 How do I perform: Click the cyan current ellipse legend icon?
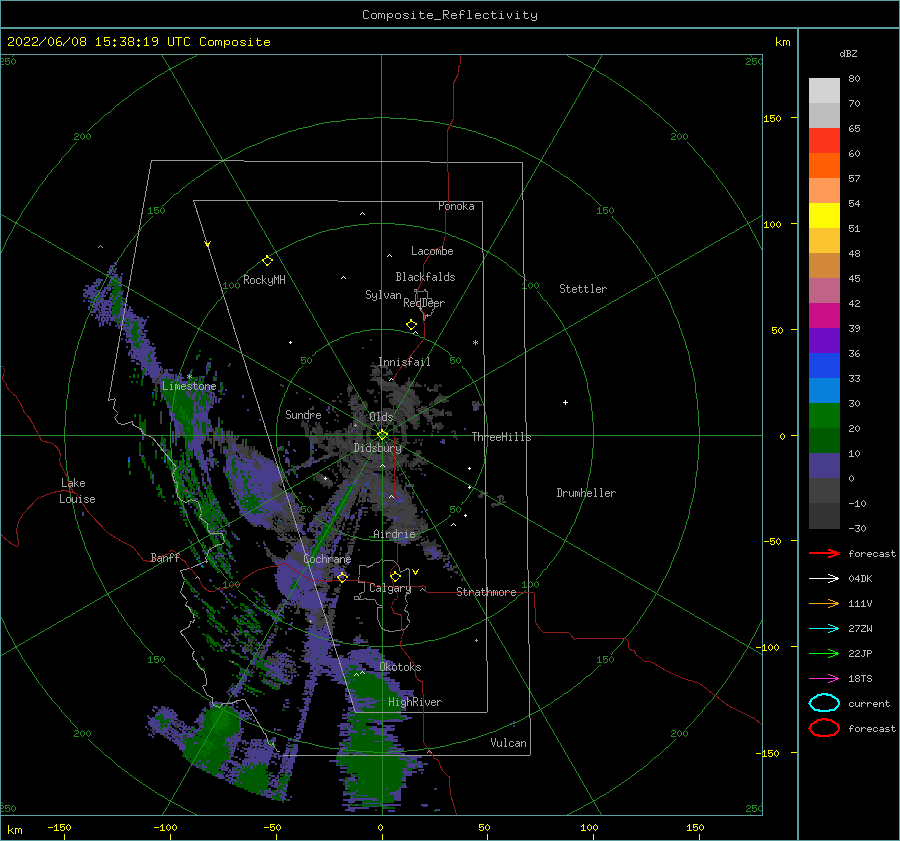[824, 703]
